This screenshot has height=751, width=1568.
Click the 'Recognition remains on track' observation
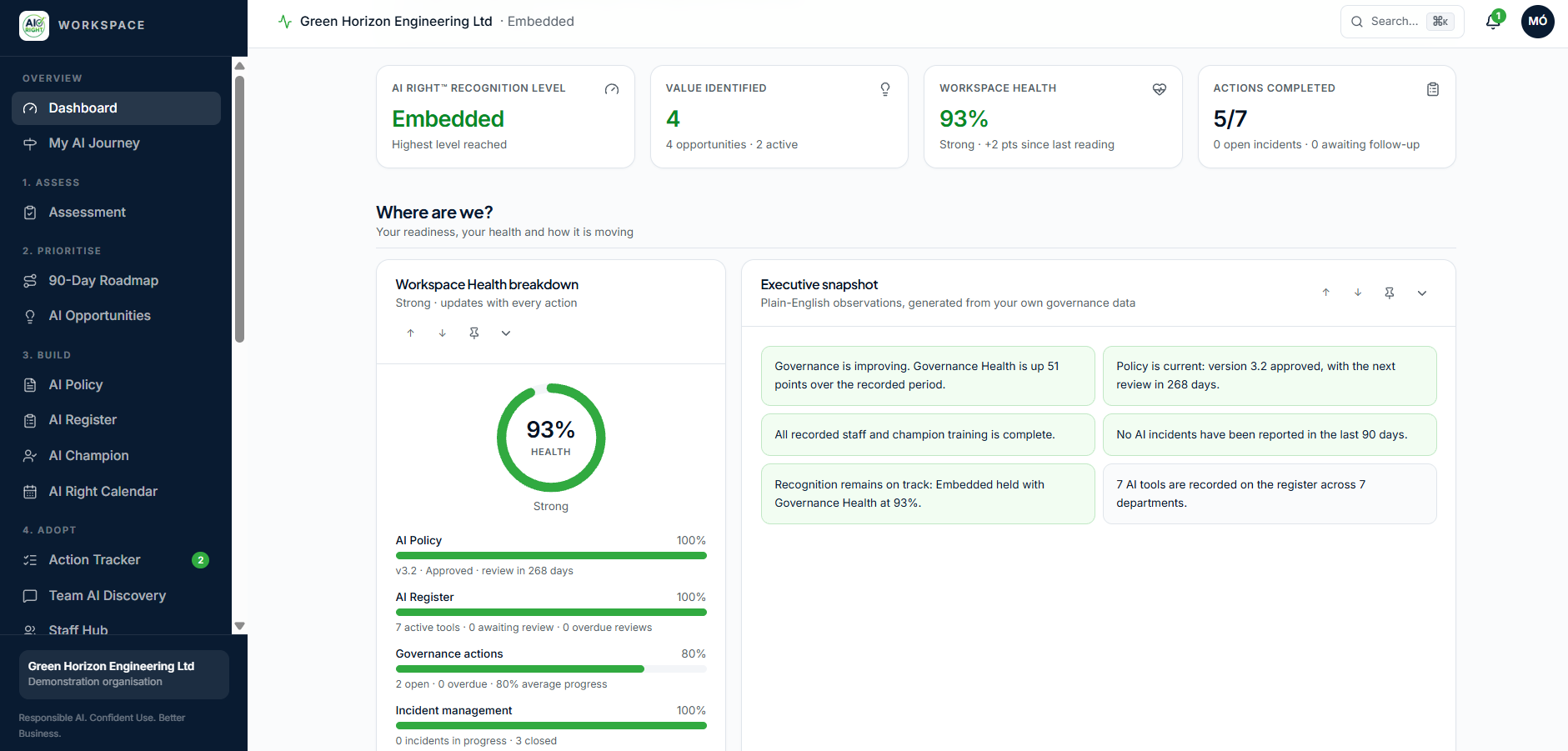[928, 494]
